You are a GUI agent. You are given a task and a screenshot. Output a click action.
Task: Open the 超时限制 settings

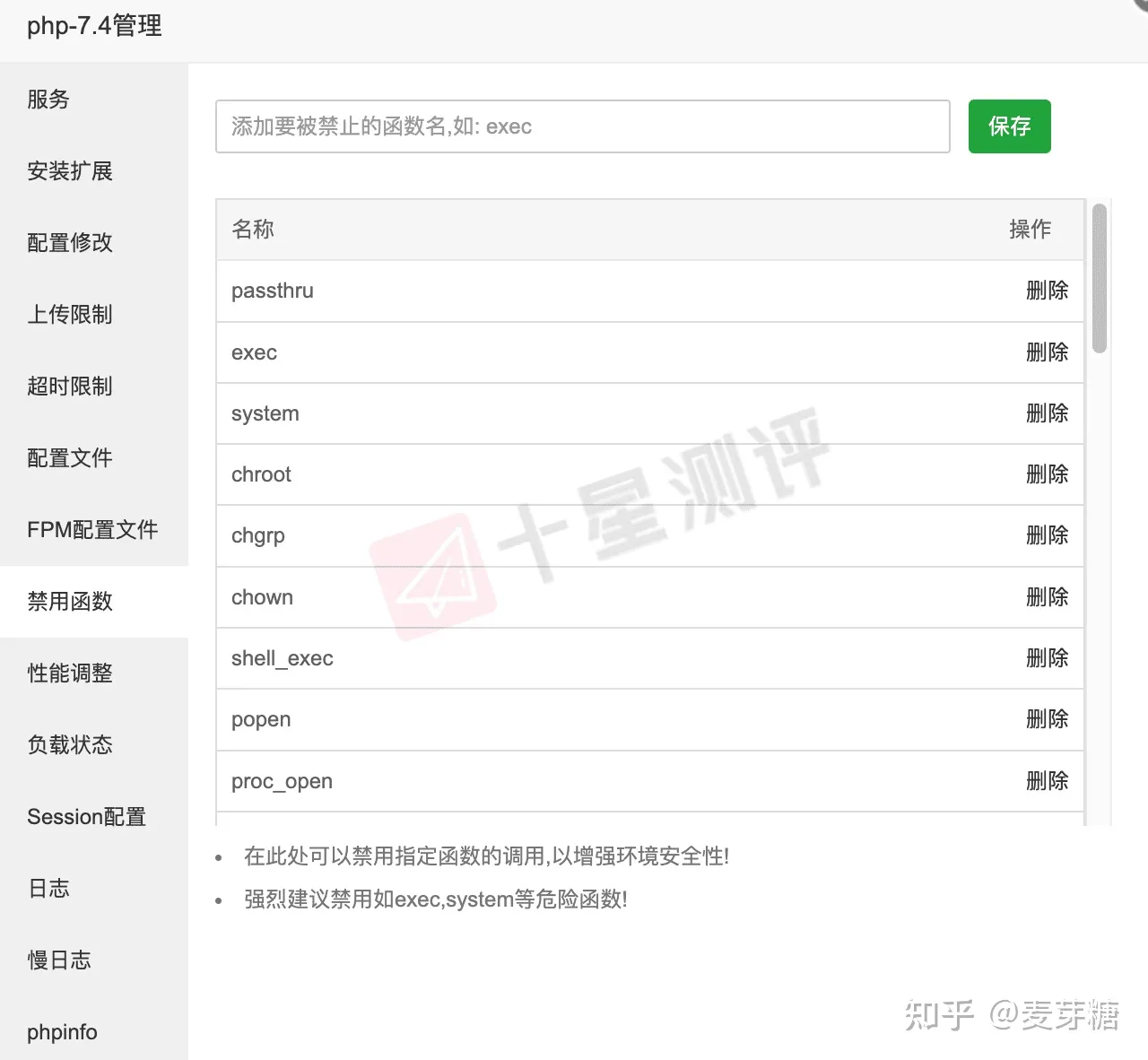(70, 387)
